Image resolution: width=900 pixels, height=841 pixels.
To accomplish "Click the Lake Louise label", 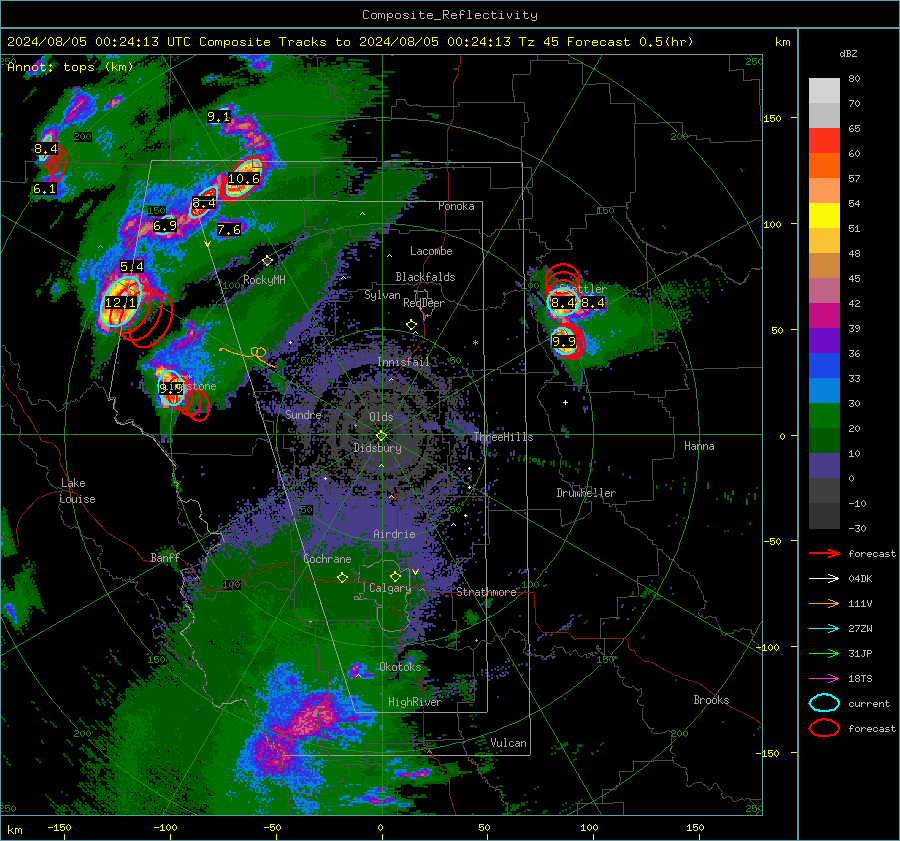I will (77, 491).
